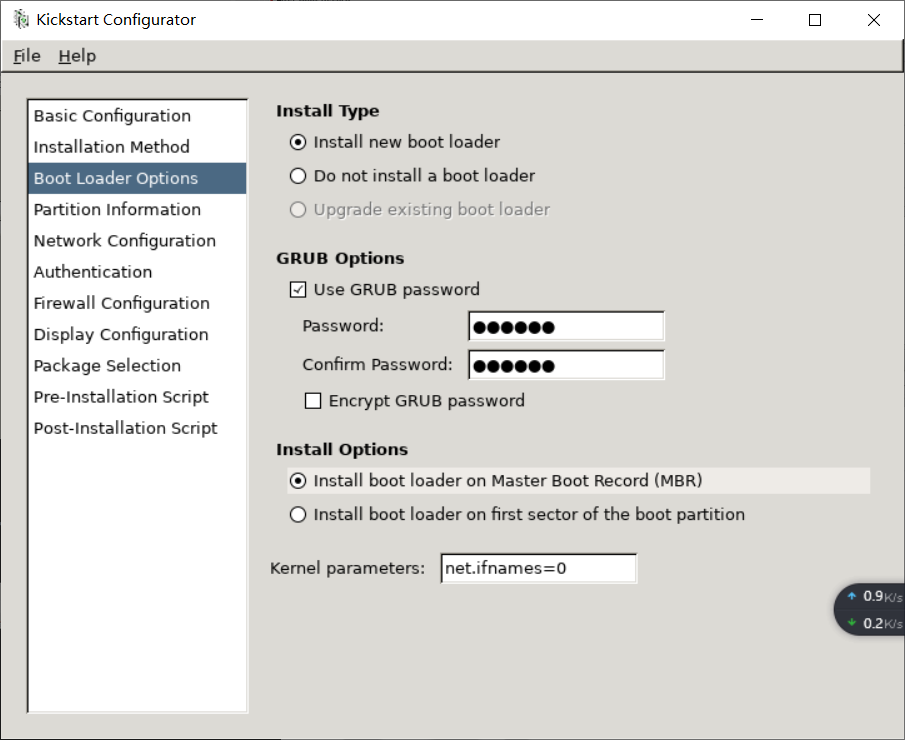Image resolution: width=905 pixels, height=740 pixels.
Task: Open Pre-Installation Script section
Action: pos(137,396)
